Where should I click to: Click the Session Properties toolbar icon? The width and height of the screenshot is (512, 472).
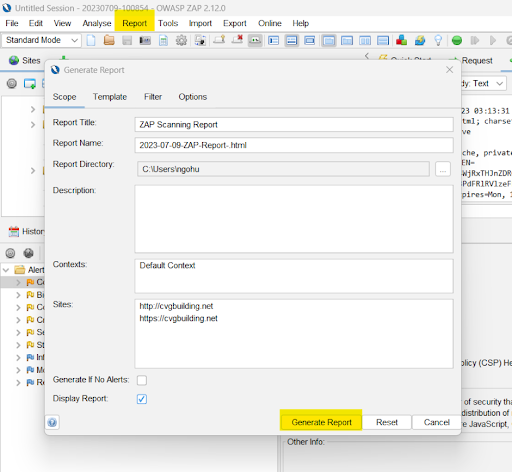point(163,41)
